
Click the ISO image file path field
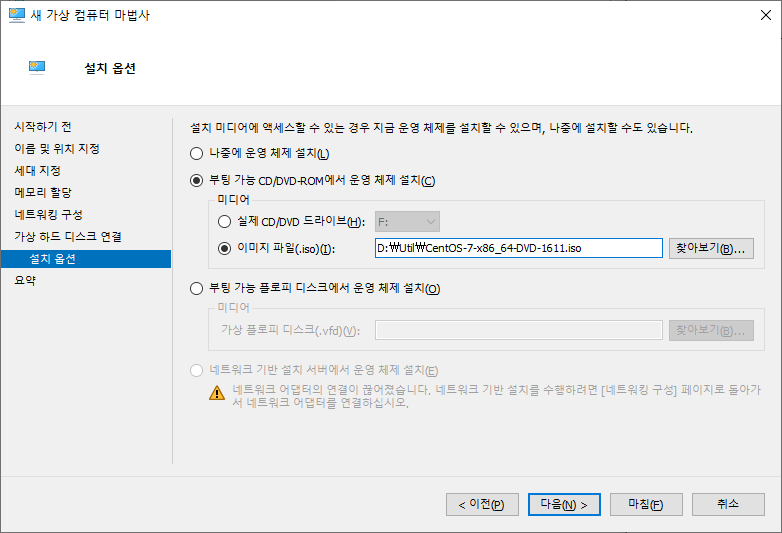coord(519,248)
